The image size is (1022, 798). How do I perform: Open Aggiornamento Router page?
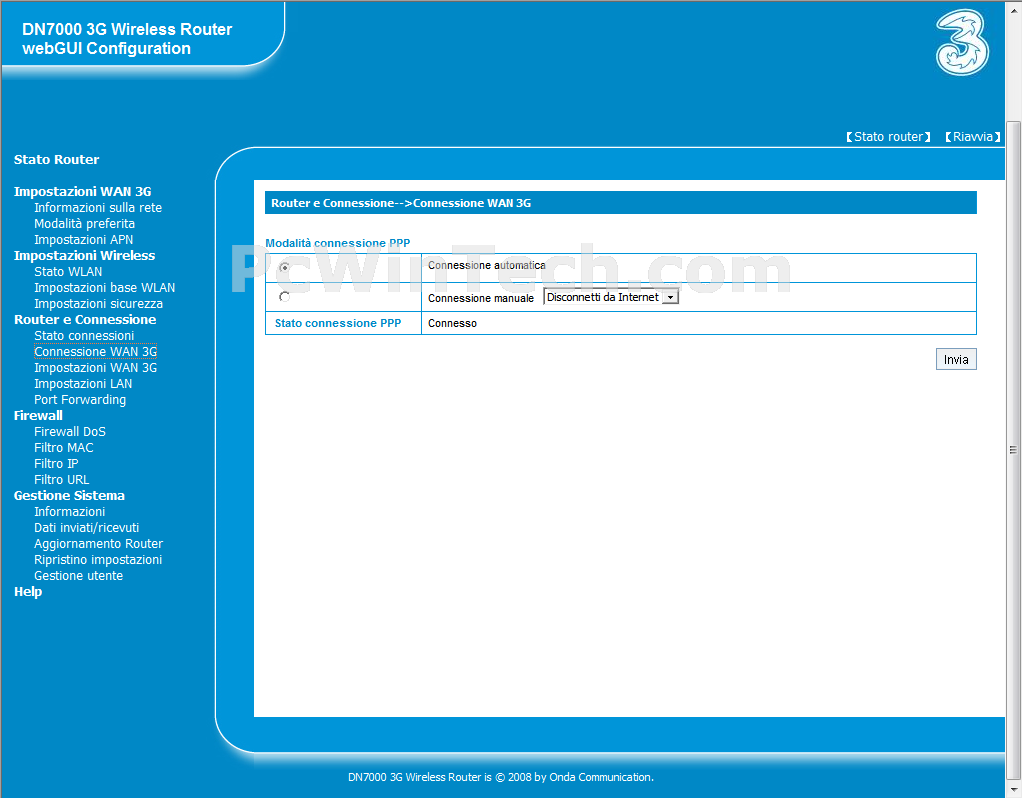coord(98,543)
